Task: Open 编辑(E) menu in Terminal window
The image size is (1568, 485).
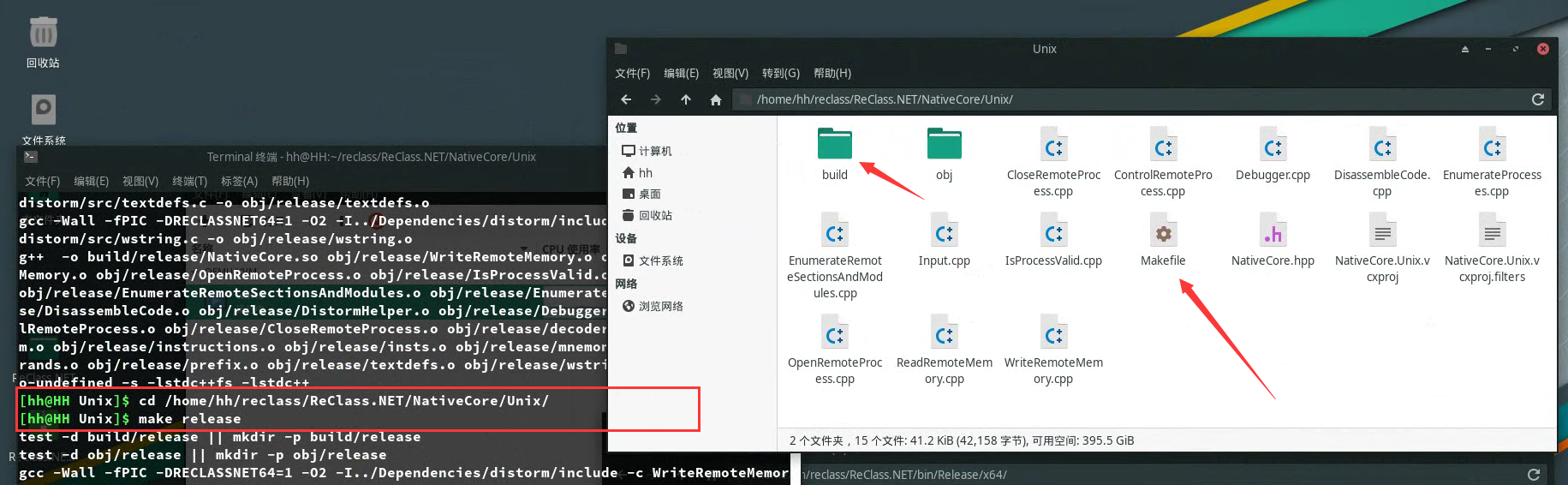Action: click(91, 182)
